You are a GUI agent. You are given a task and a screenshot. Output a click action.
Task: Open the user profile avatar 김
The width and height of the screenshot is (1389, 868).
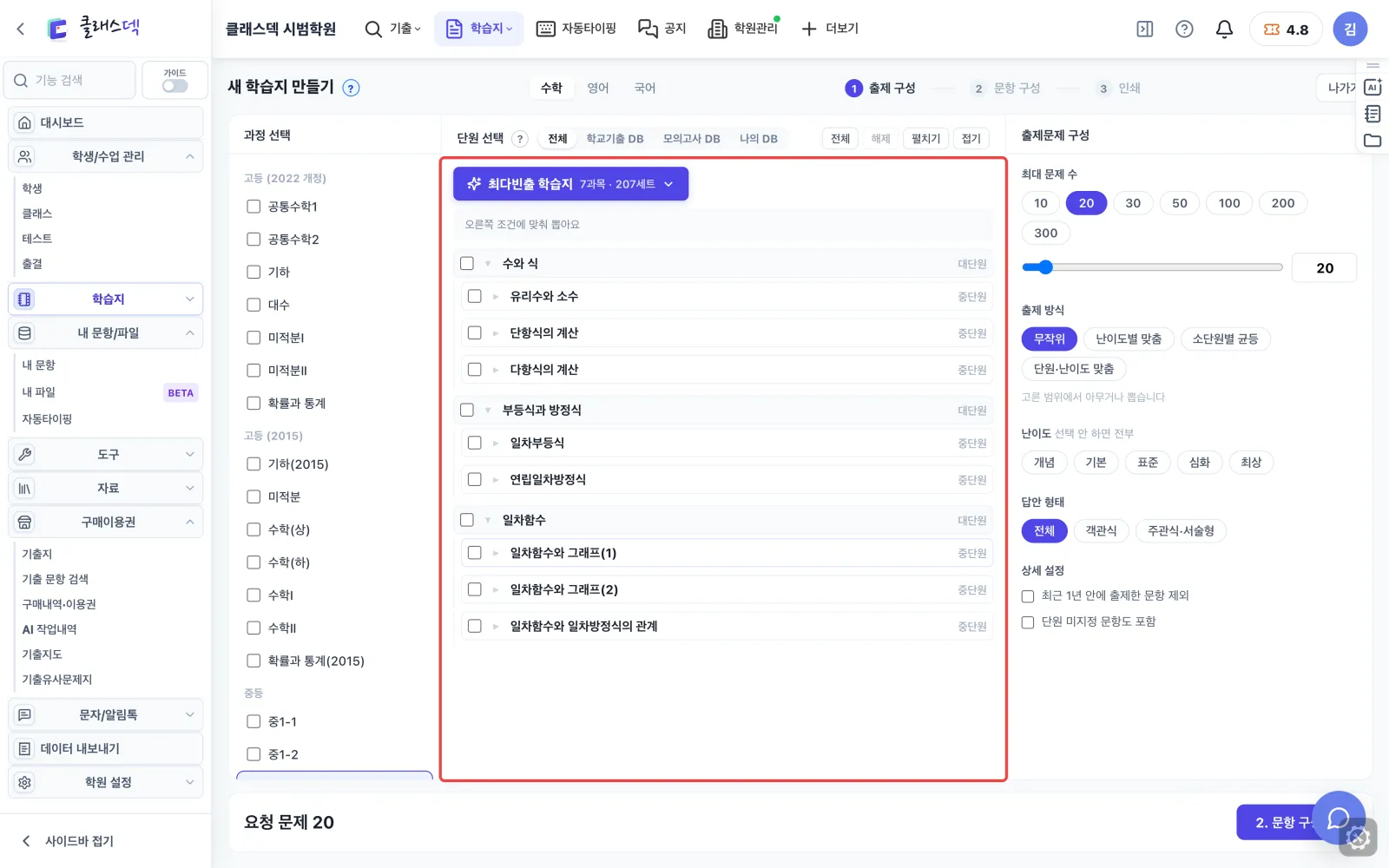(x=1350, y=30)
